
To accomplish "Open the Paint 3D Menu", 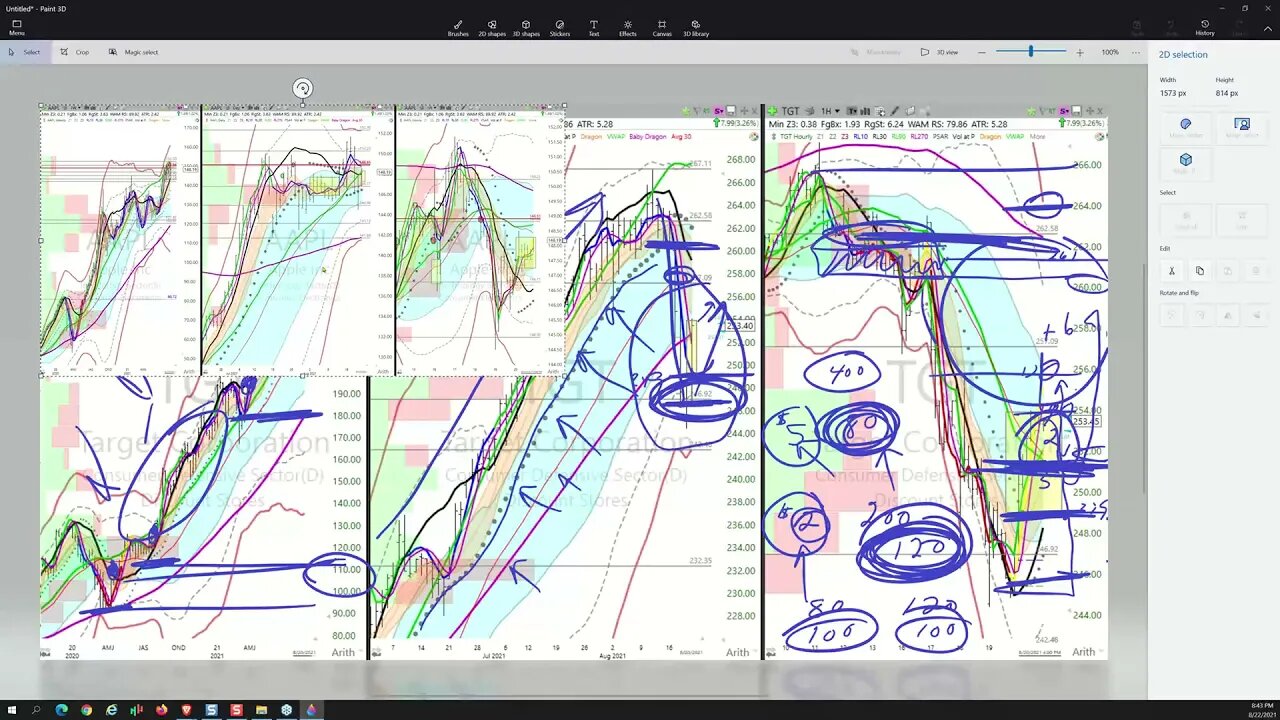I will pos(17,28).
